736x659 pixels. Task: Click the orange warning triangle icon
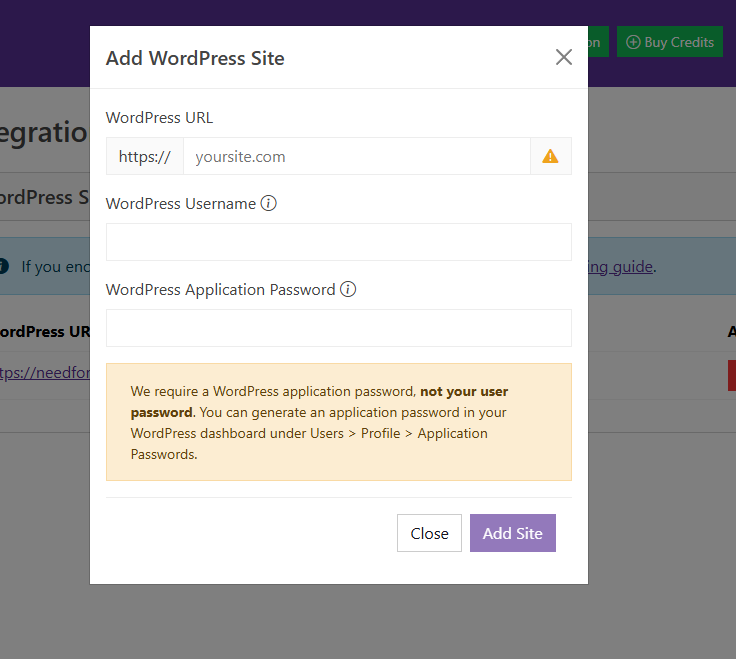click(x=550, y=156)
